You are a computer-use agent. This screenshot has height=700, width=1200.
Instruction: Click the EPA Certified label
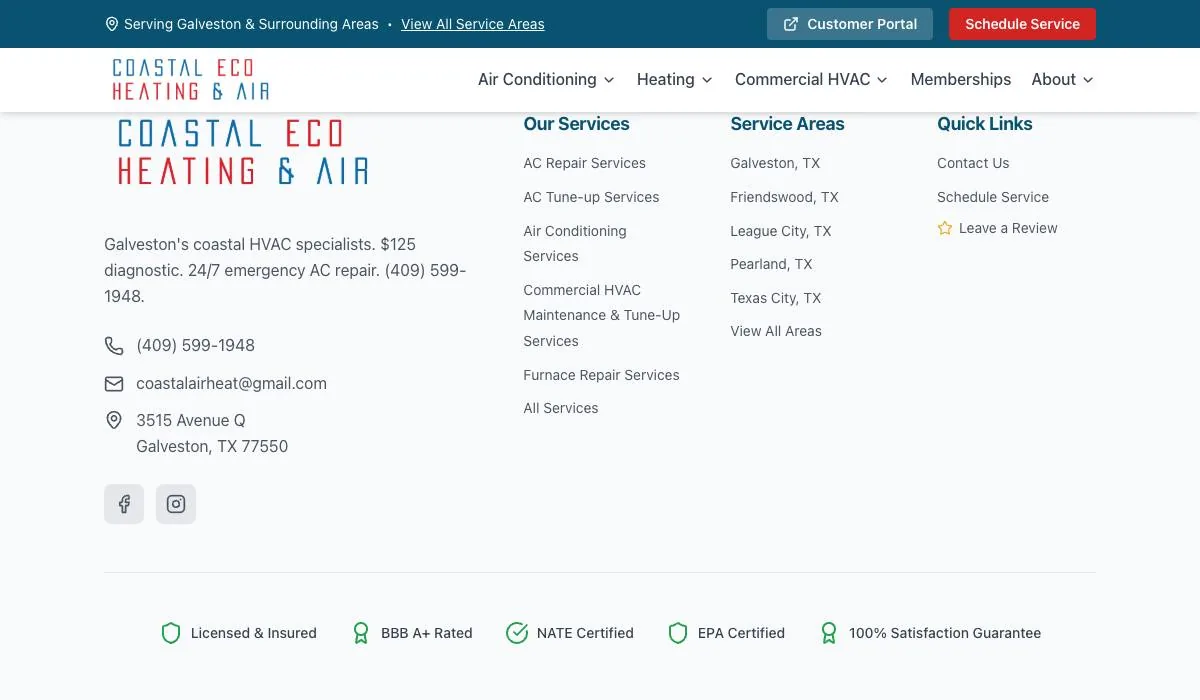pyautogui.click(x=741, y=633)
